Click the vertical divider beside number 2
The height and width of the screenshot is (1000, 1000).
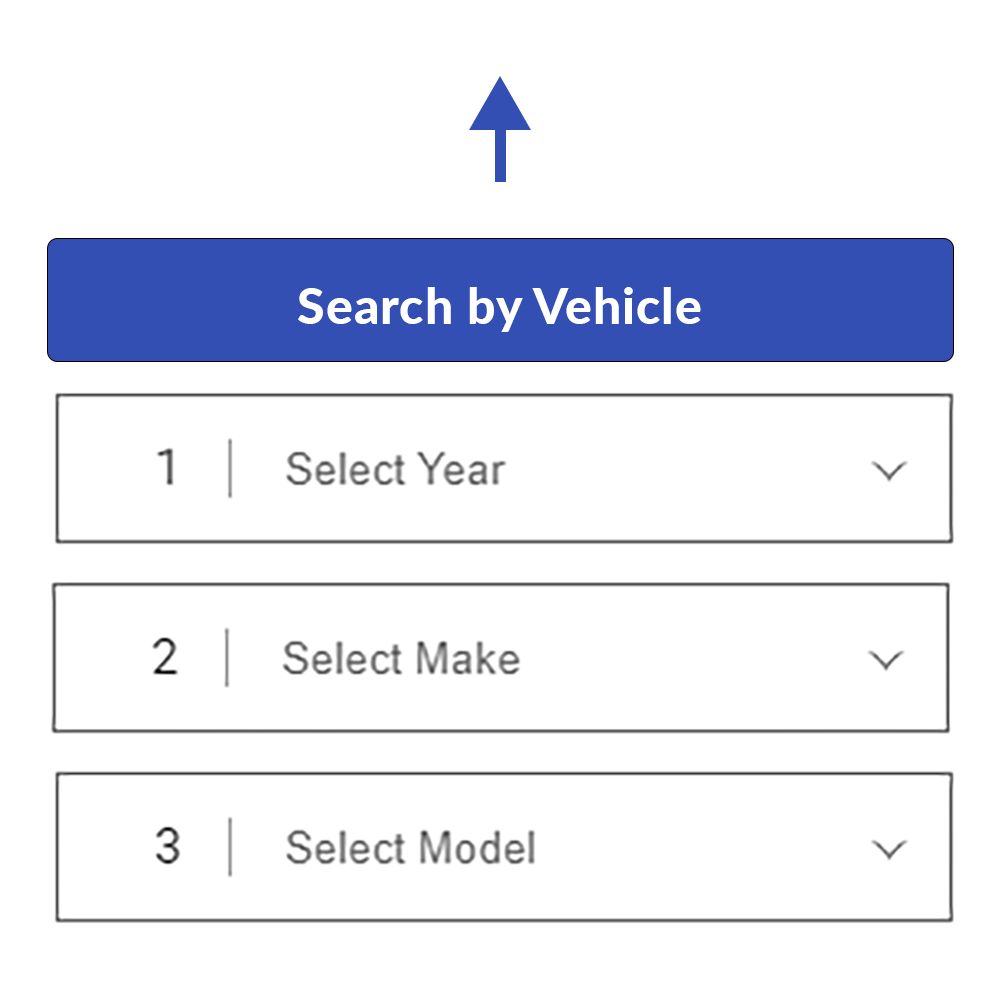tap(227, 657)
